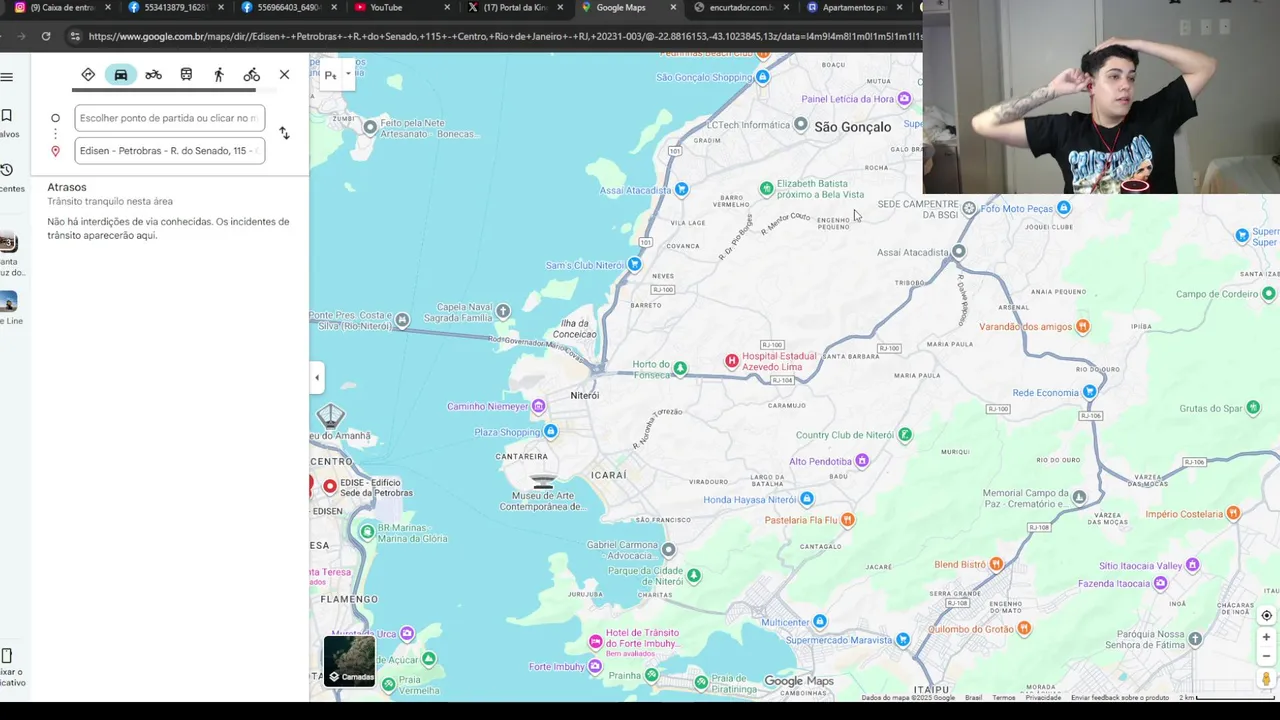Select Hospital Estadual Azevedo Lima marker
Image resolution: width=1280 pixels, height=720 pixels.
pos(732,360)
